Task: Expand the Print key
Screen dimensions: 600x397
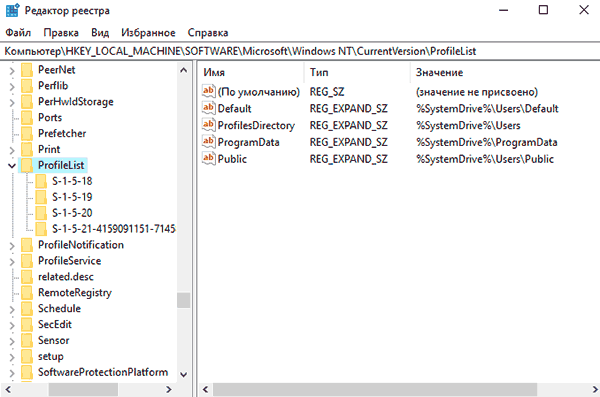Action: pos(12,150)
